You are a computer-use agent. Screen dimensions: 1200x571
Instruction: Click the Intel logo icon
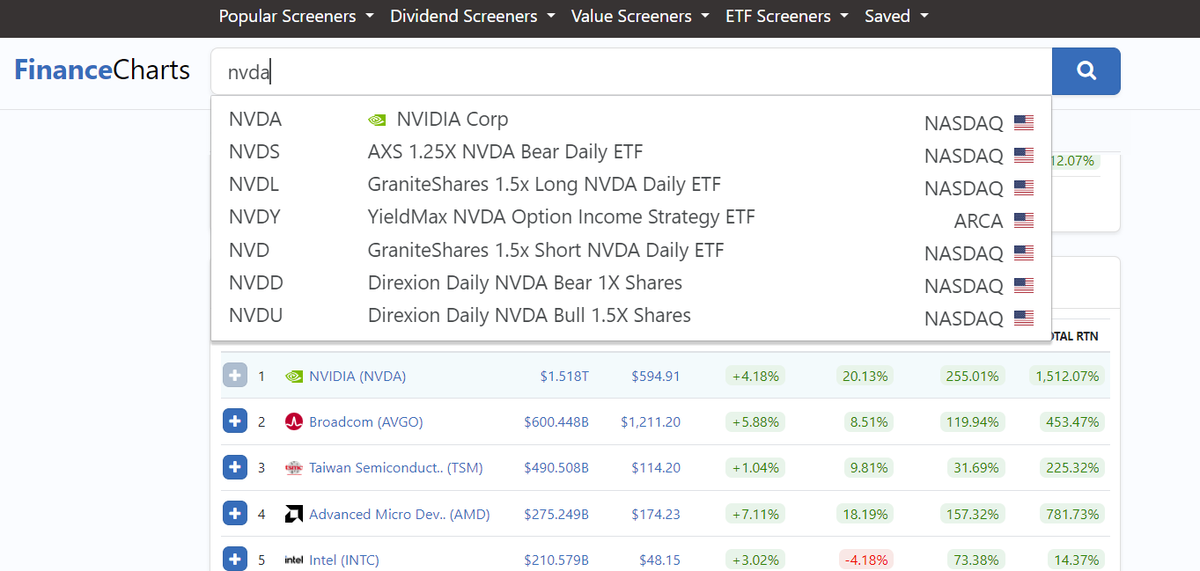coord(294,560)
